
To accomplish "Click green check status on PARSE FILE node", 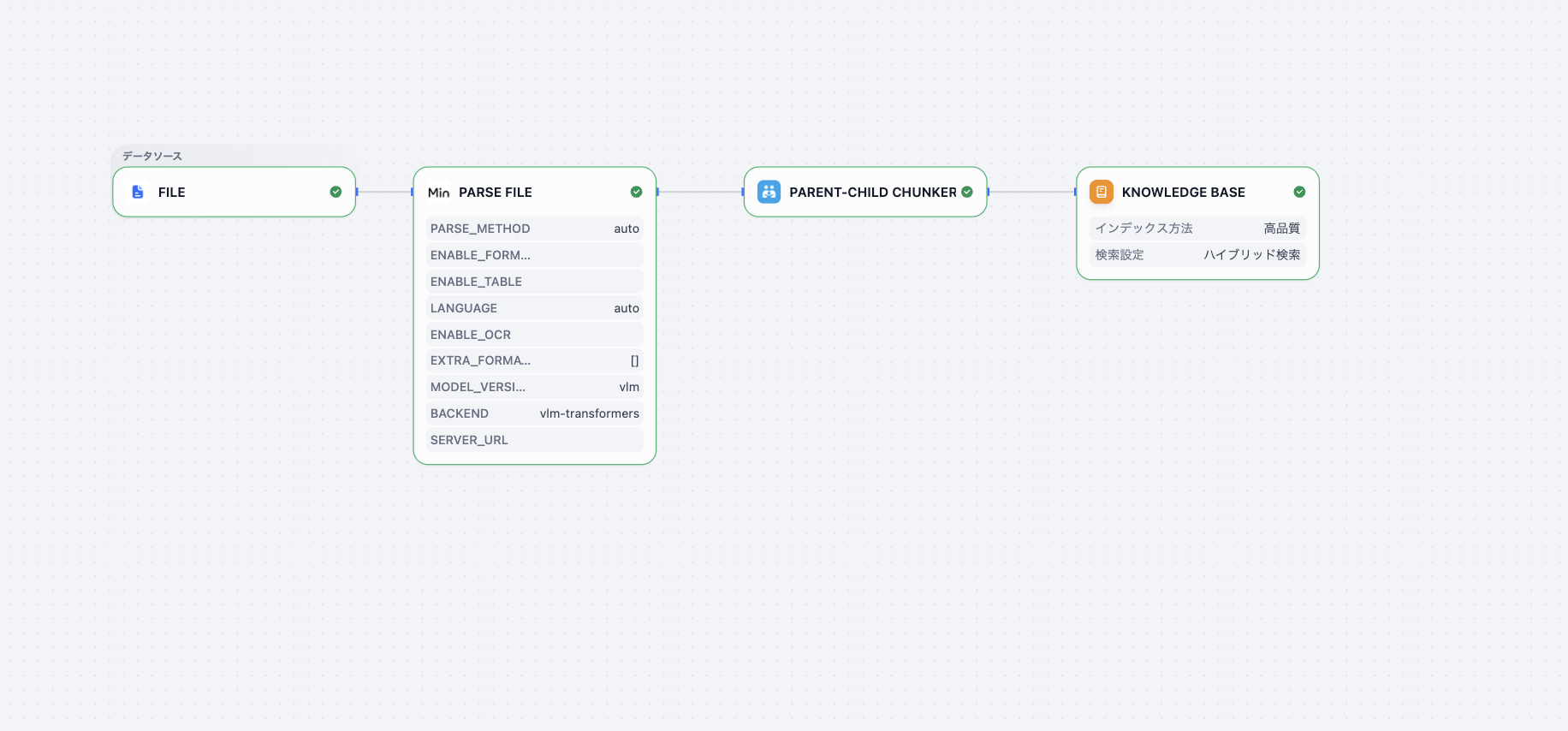I will tap(636, 192).
